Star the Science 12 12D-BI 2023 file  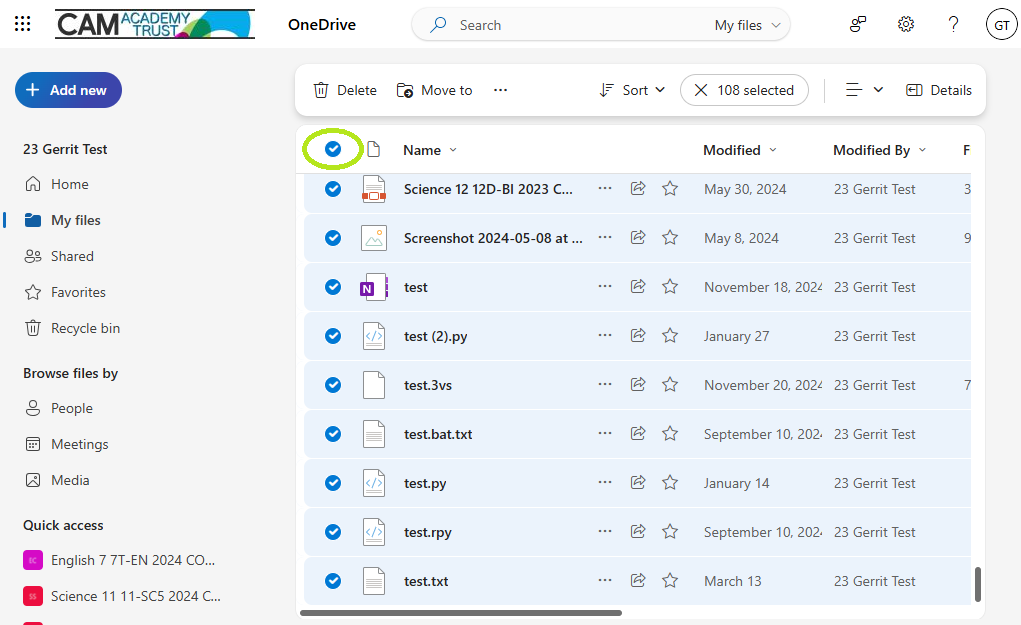(670, 189)
